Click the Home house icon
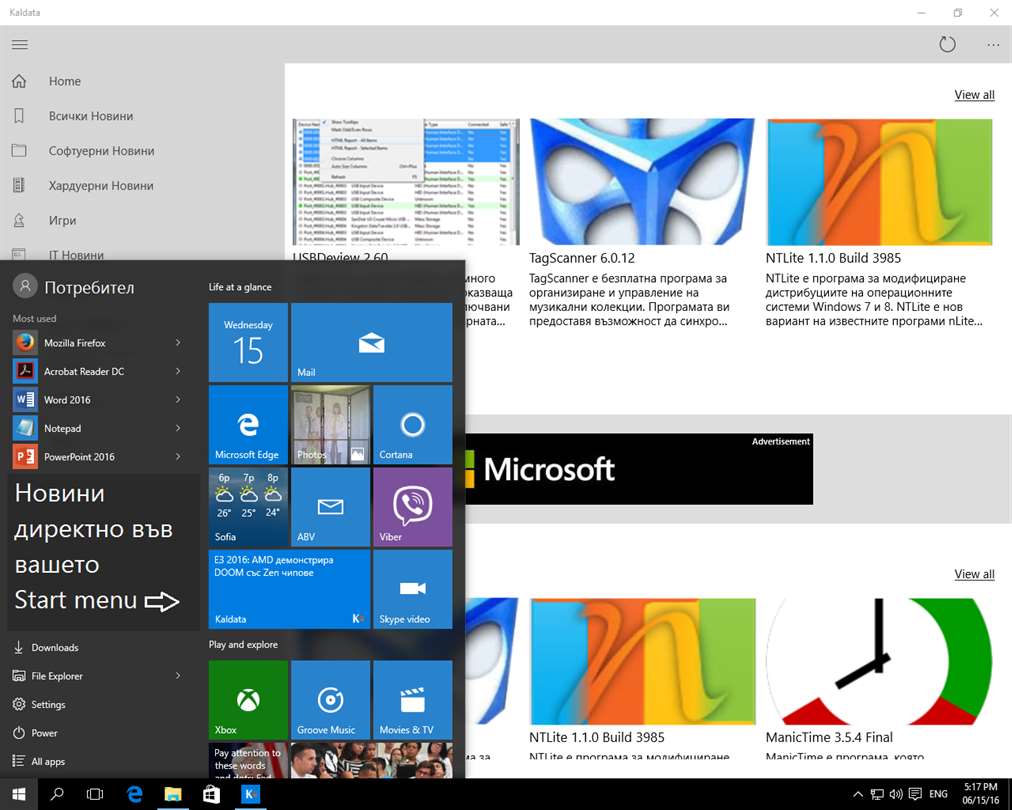Screen dimensions: 1012x810 click(19, 81)
